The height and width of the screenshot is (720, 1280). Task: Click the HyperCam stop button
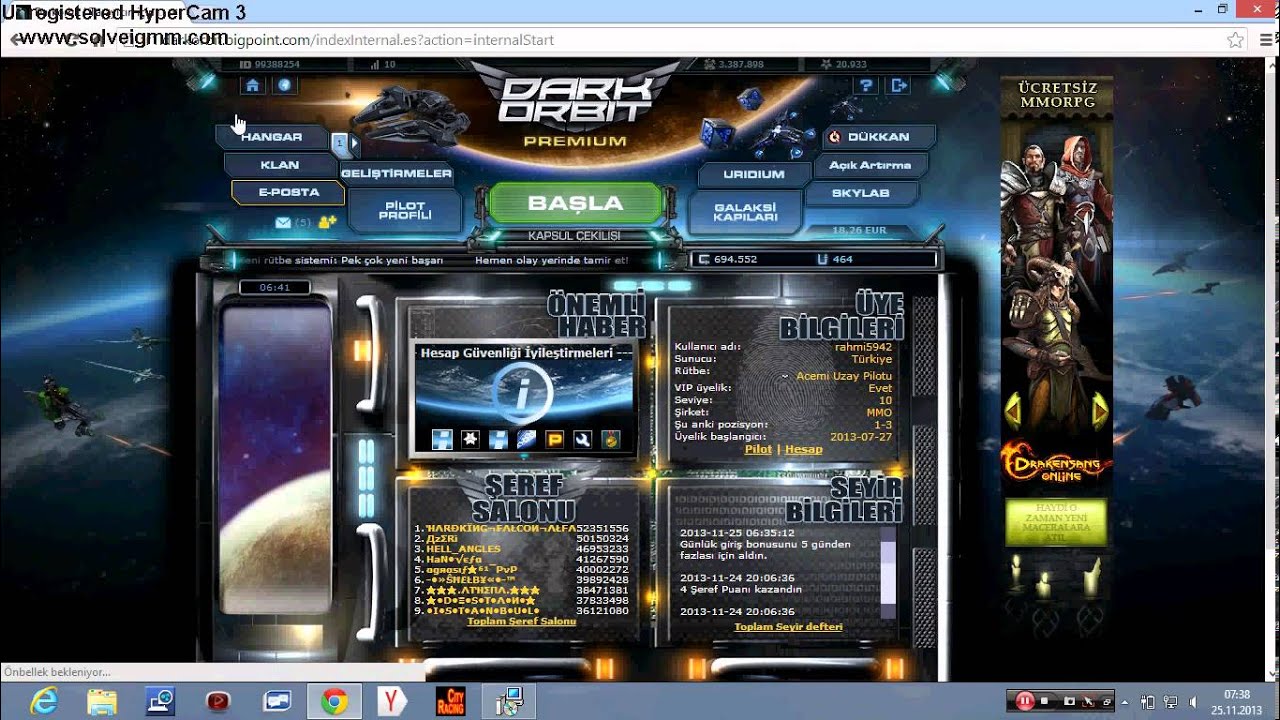1045,702
